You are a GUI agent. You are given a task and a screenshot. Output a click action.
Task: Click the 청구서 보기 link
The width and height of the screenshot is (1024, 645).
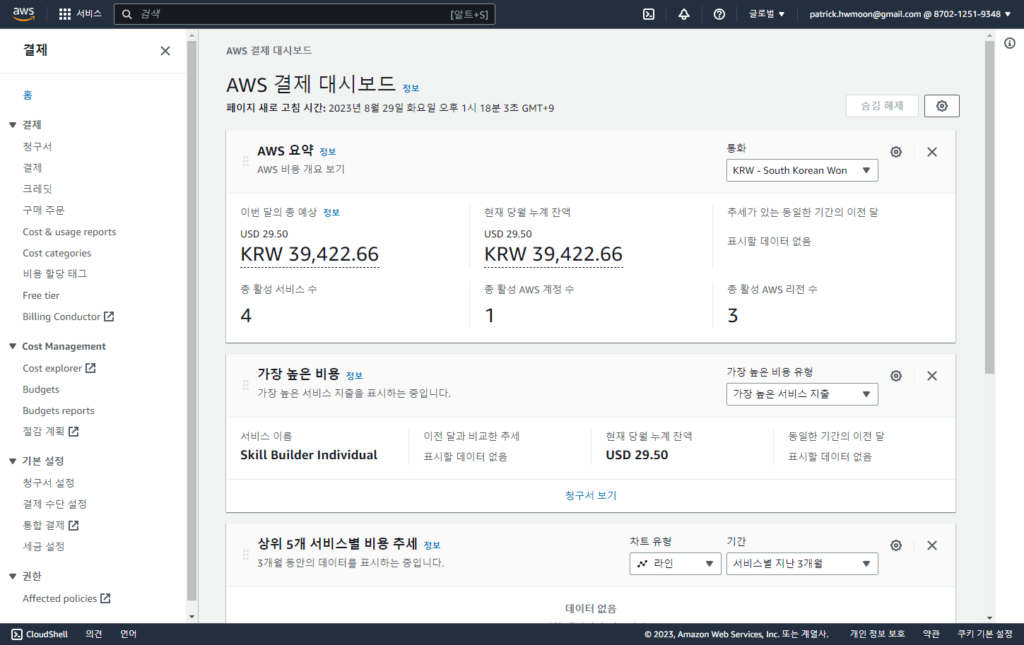590,496
